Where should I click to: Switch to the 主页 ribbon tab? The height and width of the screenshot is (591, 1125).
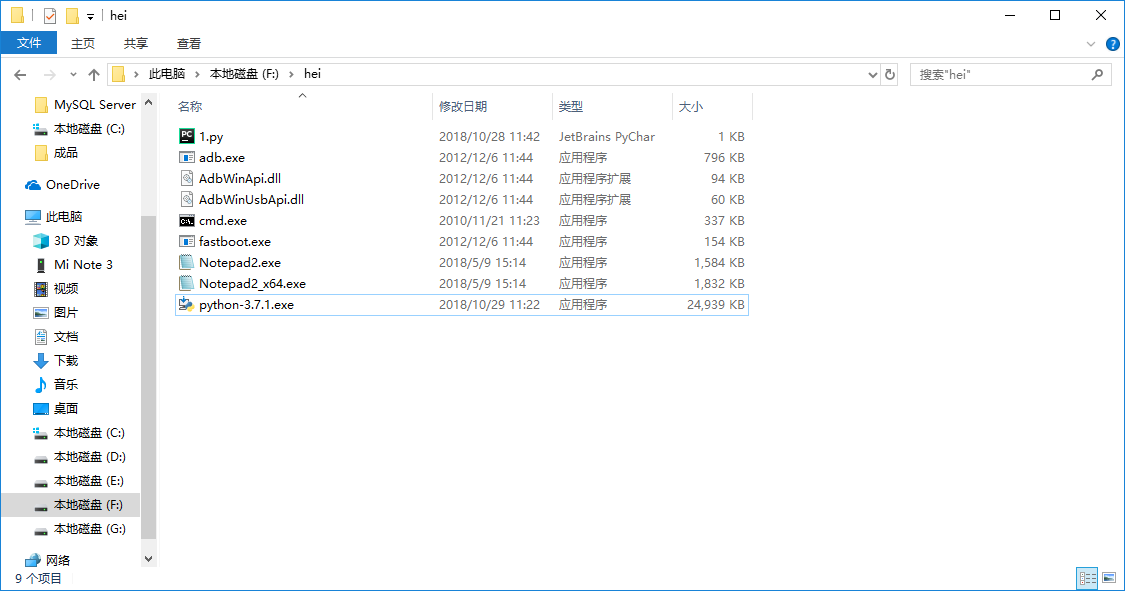[83, 44]
